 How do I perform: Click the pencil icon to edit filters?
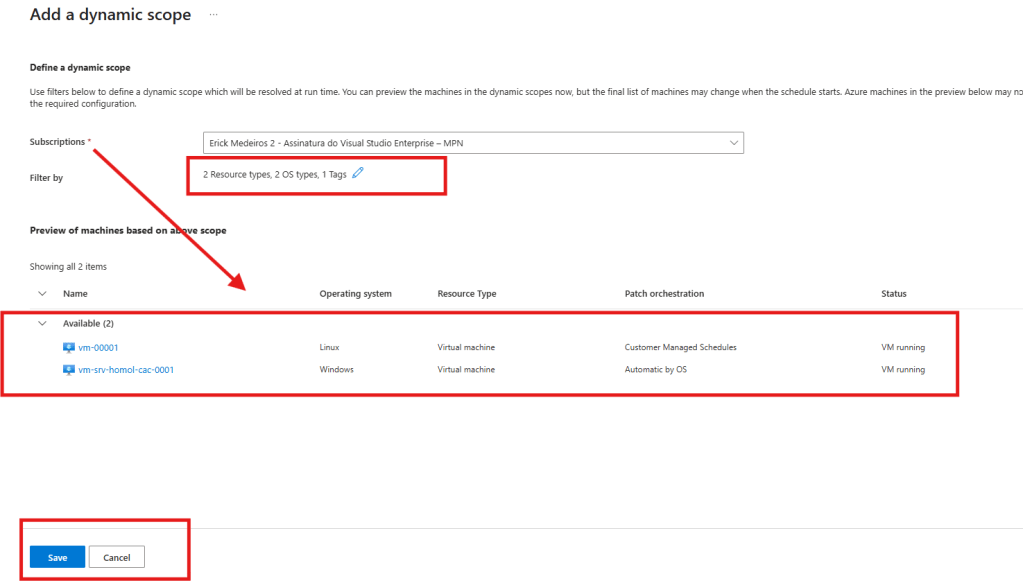[x=358, y=173]
